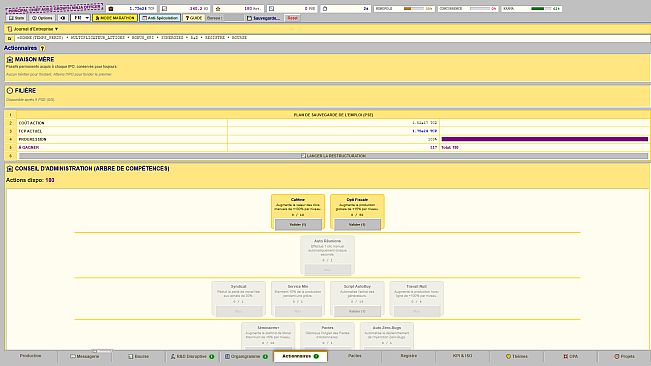Click the Syndicat skill card

click(x=239, y=298)
